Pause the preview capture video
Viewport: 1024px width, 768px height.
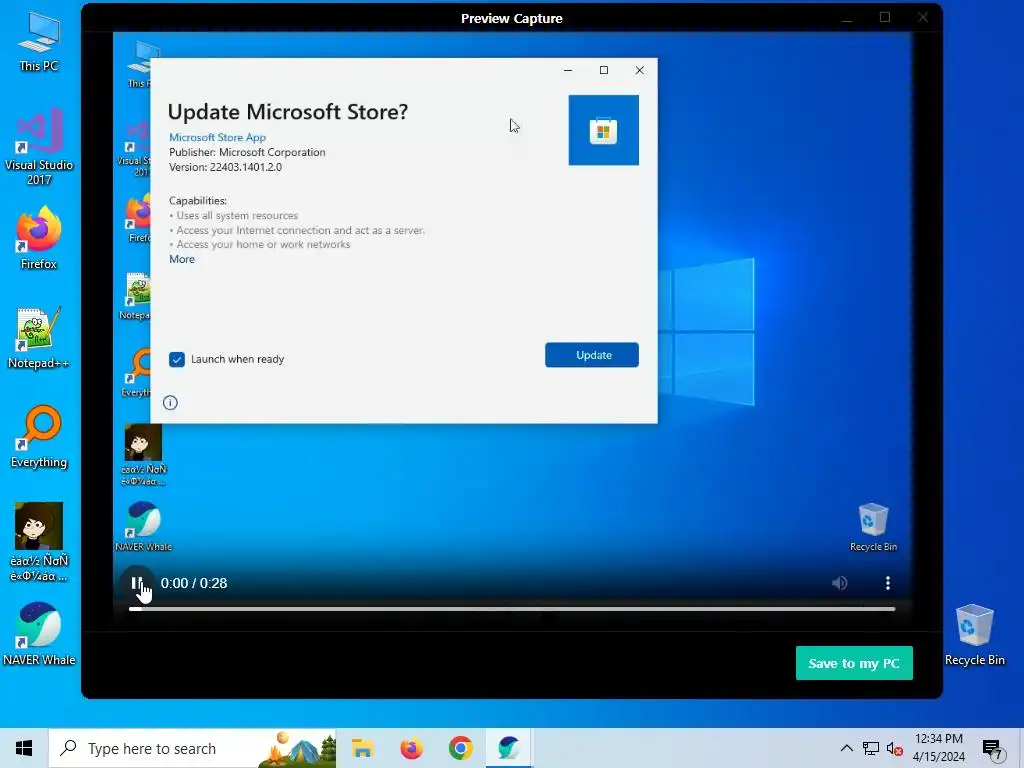pos(136,583)
